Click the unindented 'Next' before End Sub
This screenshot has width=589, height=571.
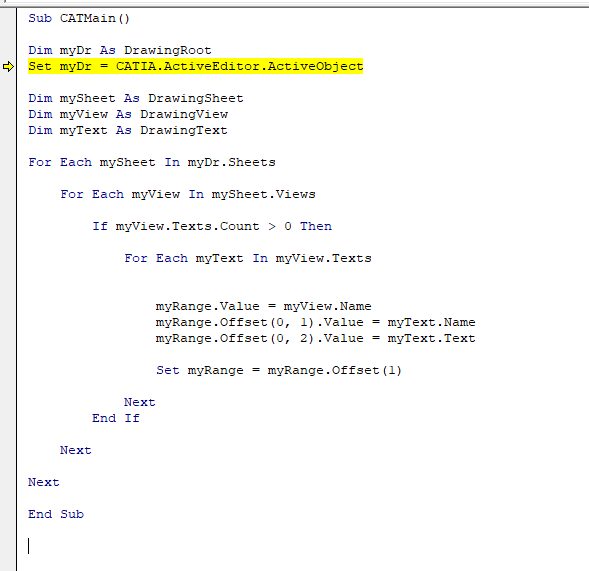pos(44,482)
